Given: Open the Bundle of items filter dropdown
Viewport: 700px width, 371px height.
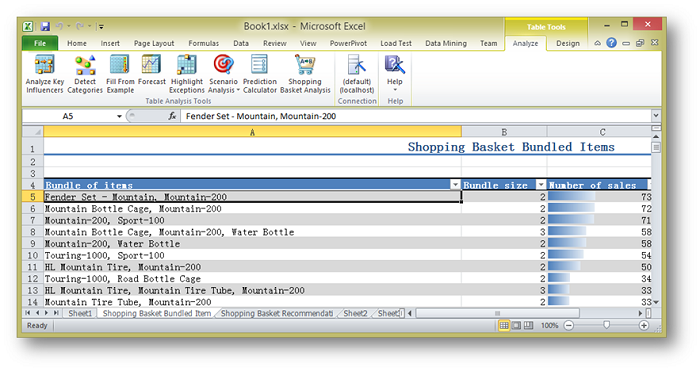Looking at the screenshot, I should [455, 185].
